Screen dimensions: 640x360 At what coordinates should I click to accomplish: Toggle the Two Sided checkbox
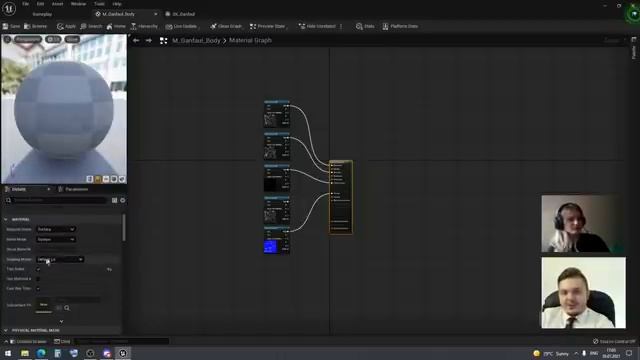pos(38,269)
